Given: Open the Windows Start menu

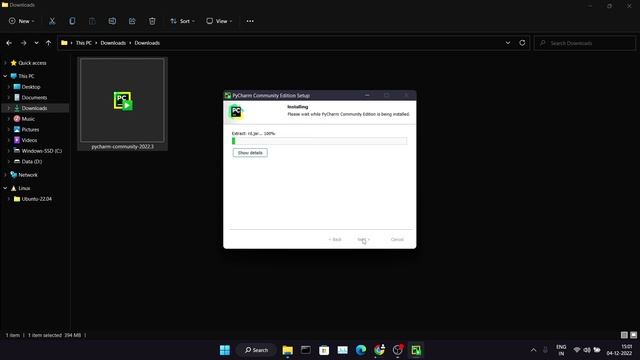Looking at the screenshot, I should tap(225, 350).
